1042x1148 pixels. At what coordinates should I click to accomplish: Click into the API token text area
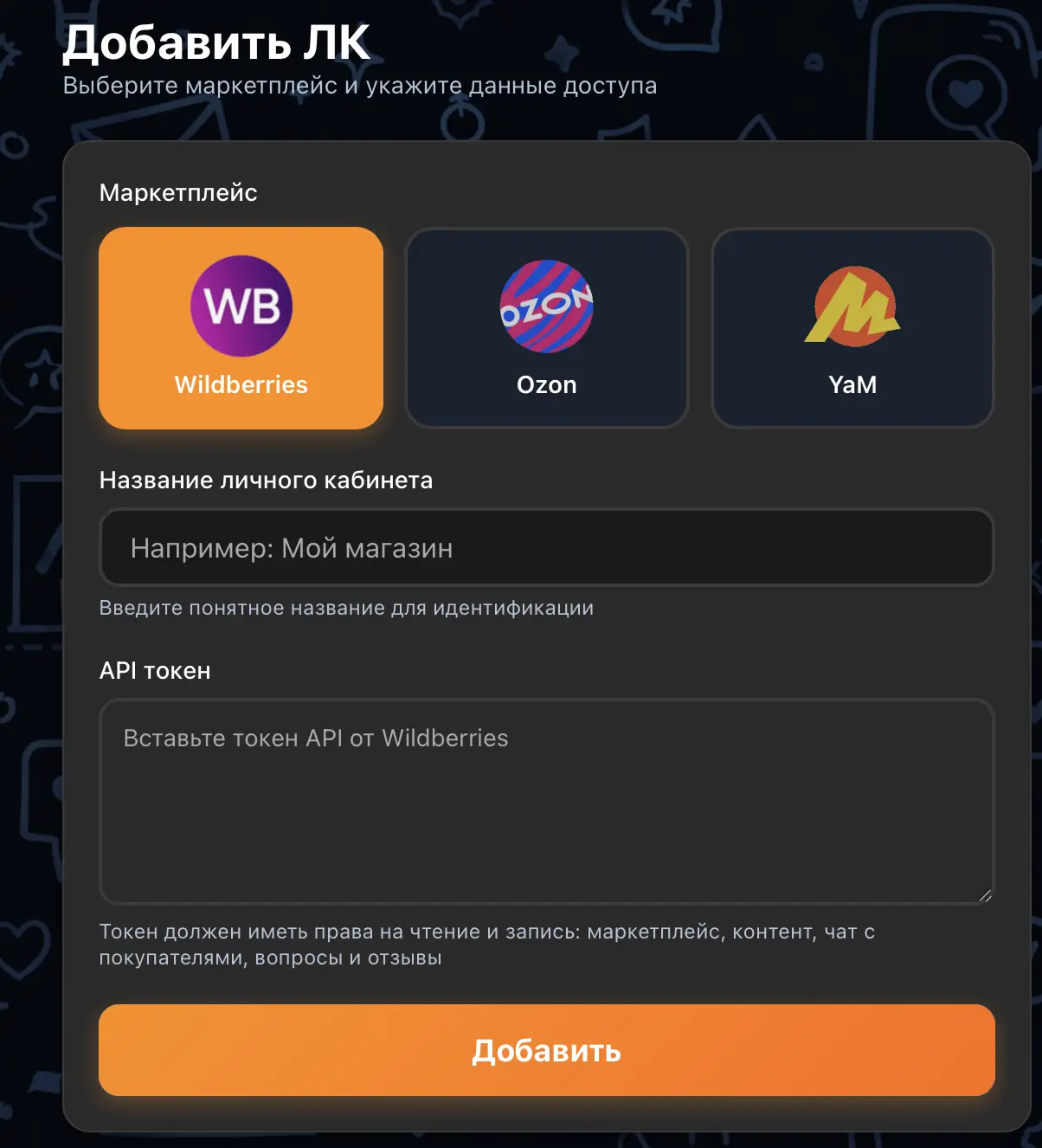(x=547, y=802)
